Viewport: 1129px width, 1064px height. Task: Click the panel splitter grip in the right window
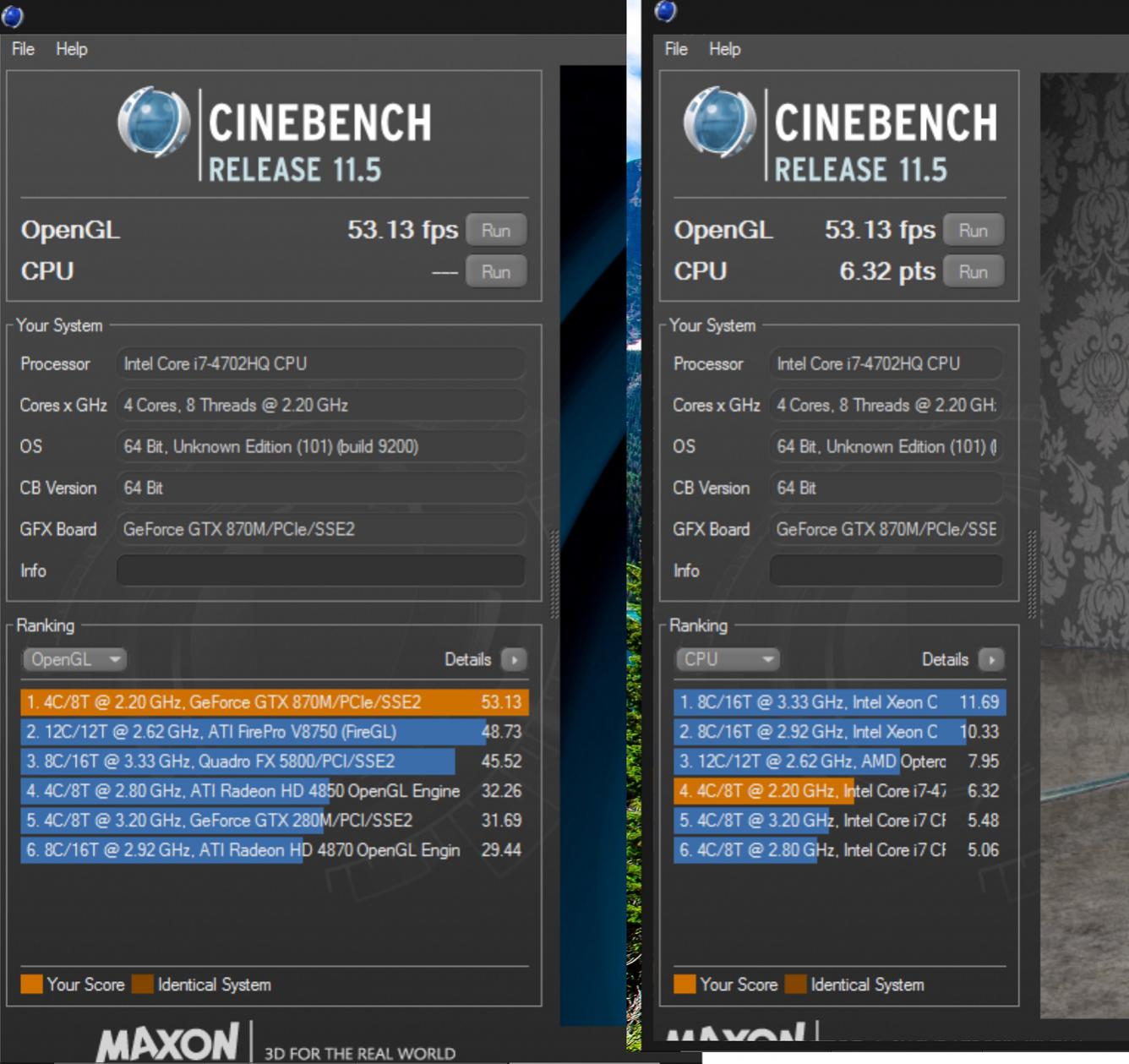coord(1032,575)
